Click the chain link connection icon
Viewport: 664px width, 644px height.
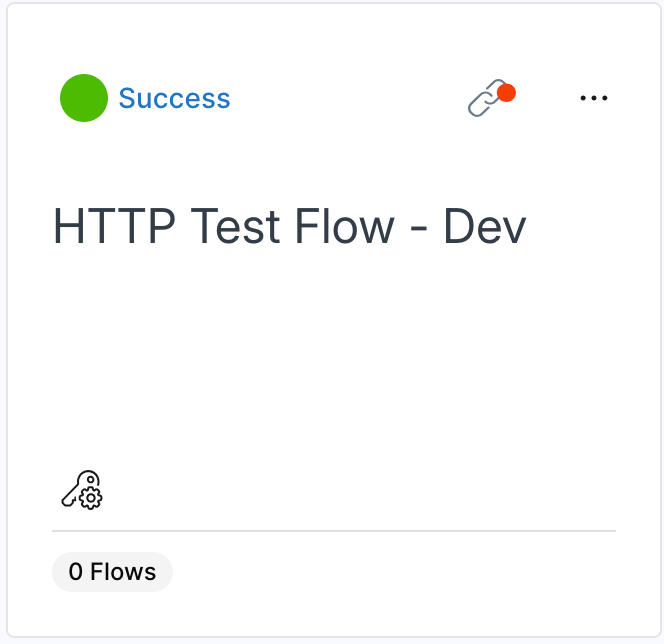[486, 101]
